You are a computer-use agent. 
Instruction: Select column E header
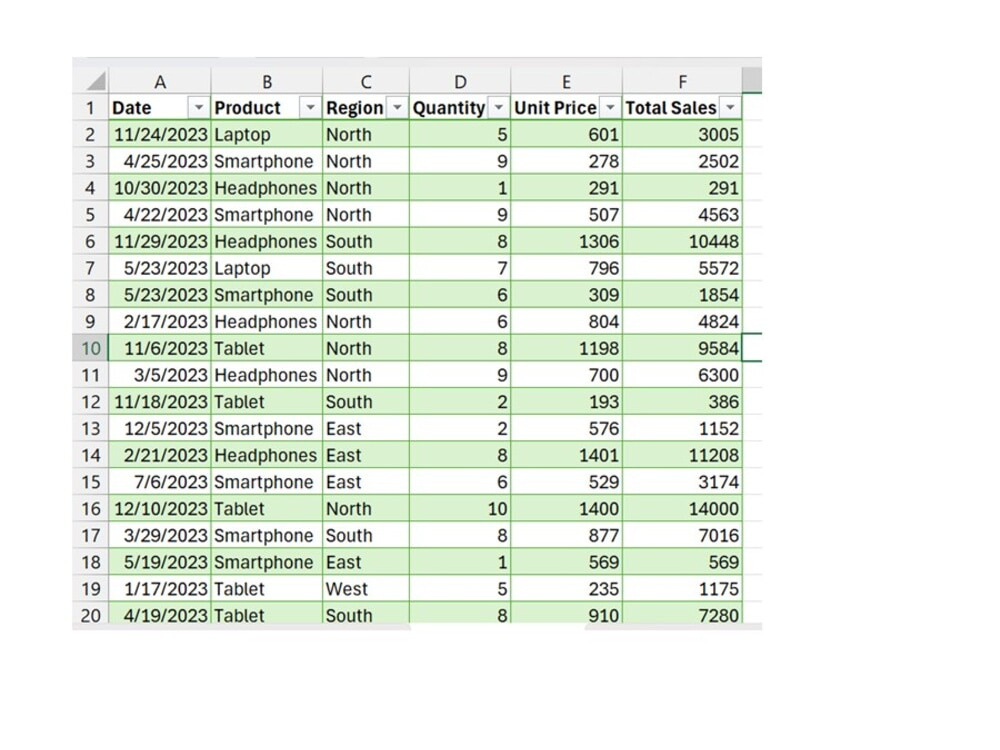pyautogui.click(x=566, y=82)
